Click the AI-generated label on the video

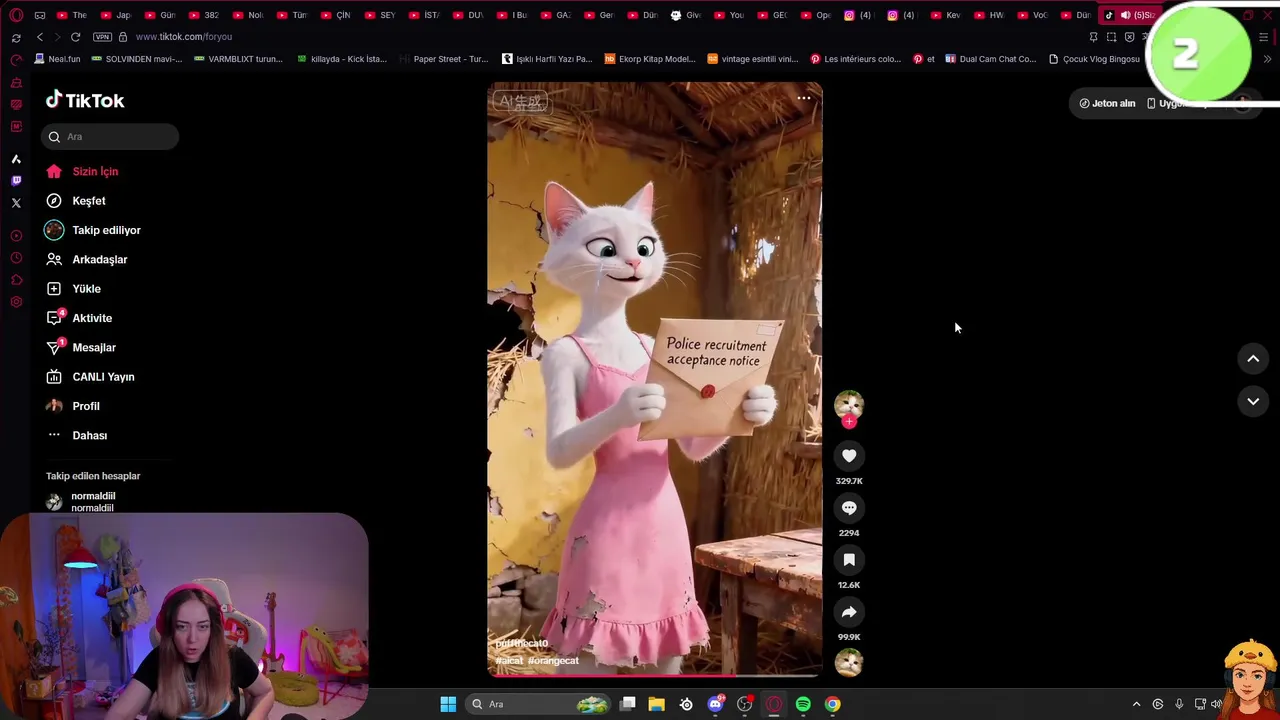pyautogui.click(x=520, y=102)
